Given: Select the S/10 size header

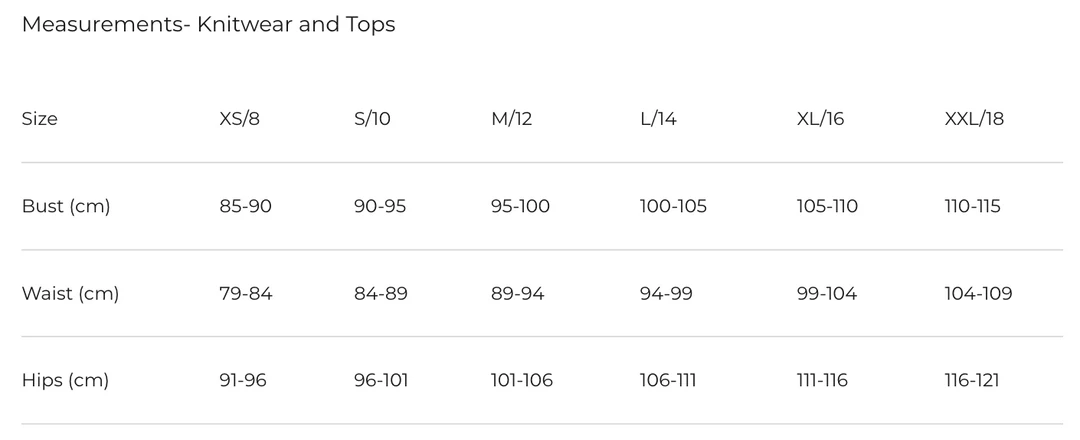Looking at the screenshot, I should click(372, 119).
